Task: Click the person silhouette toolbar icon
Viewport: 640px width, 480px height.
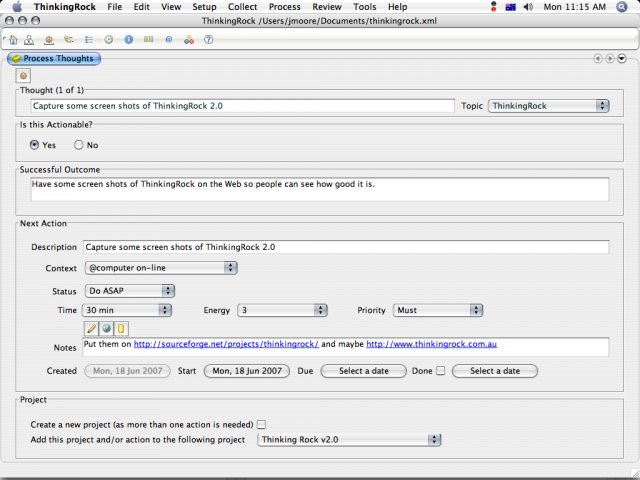Action: (29, 40)
